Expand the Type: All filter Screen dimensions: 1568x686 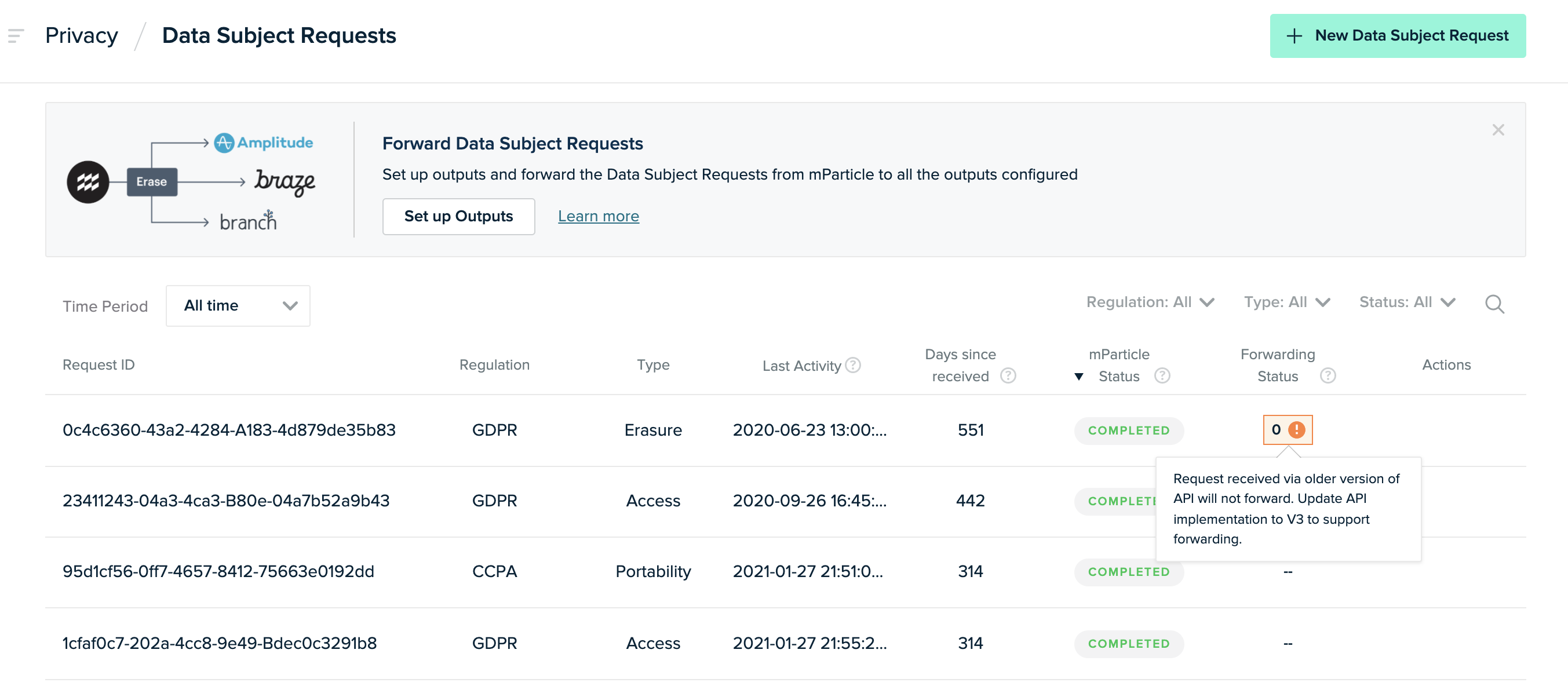click(x=1287, y=302)
